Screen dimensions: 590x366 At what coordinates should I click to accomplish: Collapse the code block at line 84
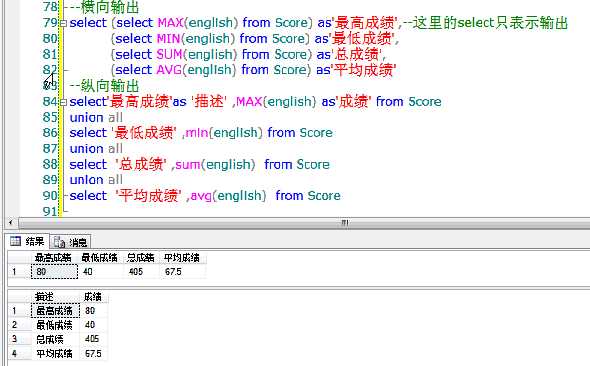63,102
